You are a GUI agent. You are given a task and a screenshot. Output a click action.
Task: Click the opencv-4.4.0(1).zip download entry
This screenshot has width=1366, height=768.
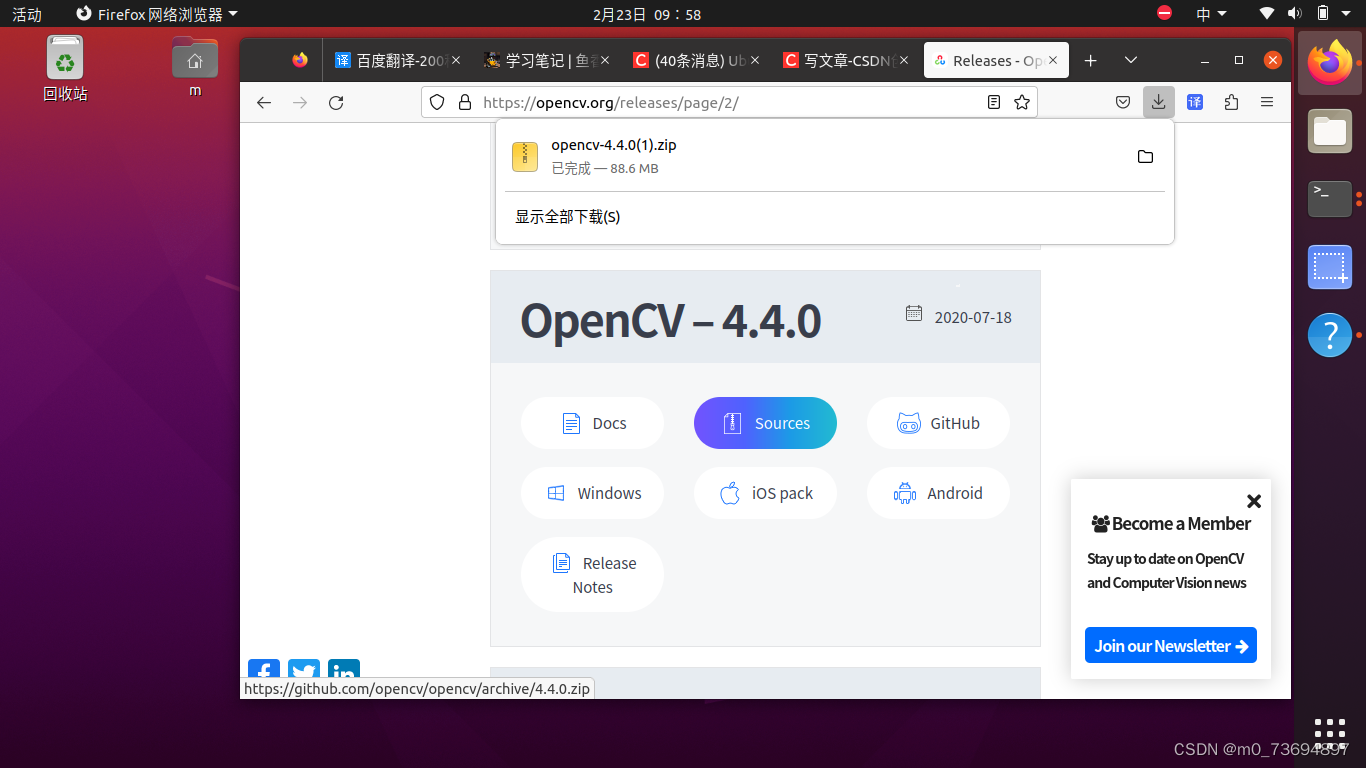click(x=834, y=156)
